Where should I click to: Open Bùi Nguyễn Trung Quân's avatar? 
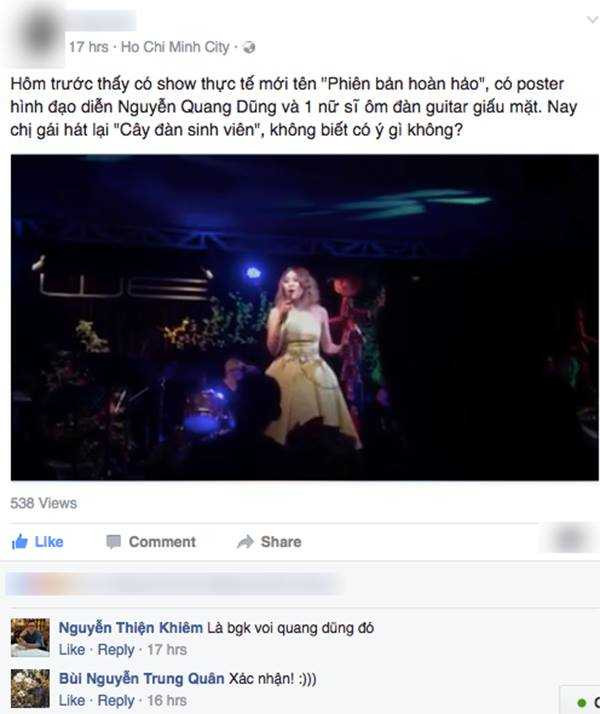[30, 688]
